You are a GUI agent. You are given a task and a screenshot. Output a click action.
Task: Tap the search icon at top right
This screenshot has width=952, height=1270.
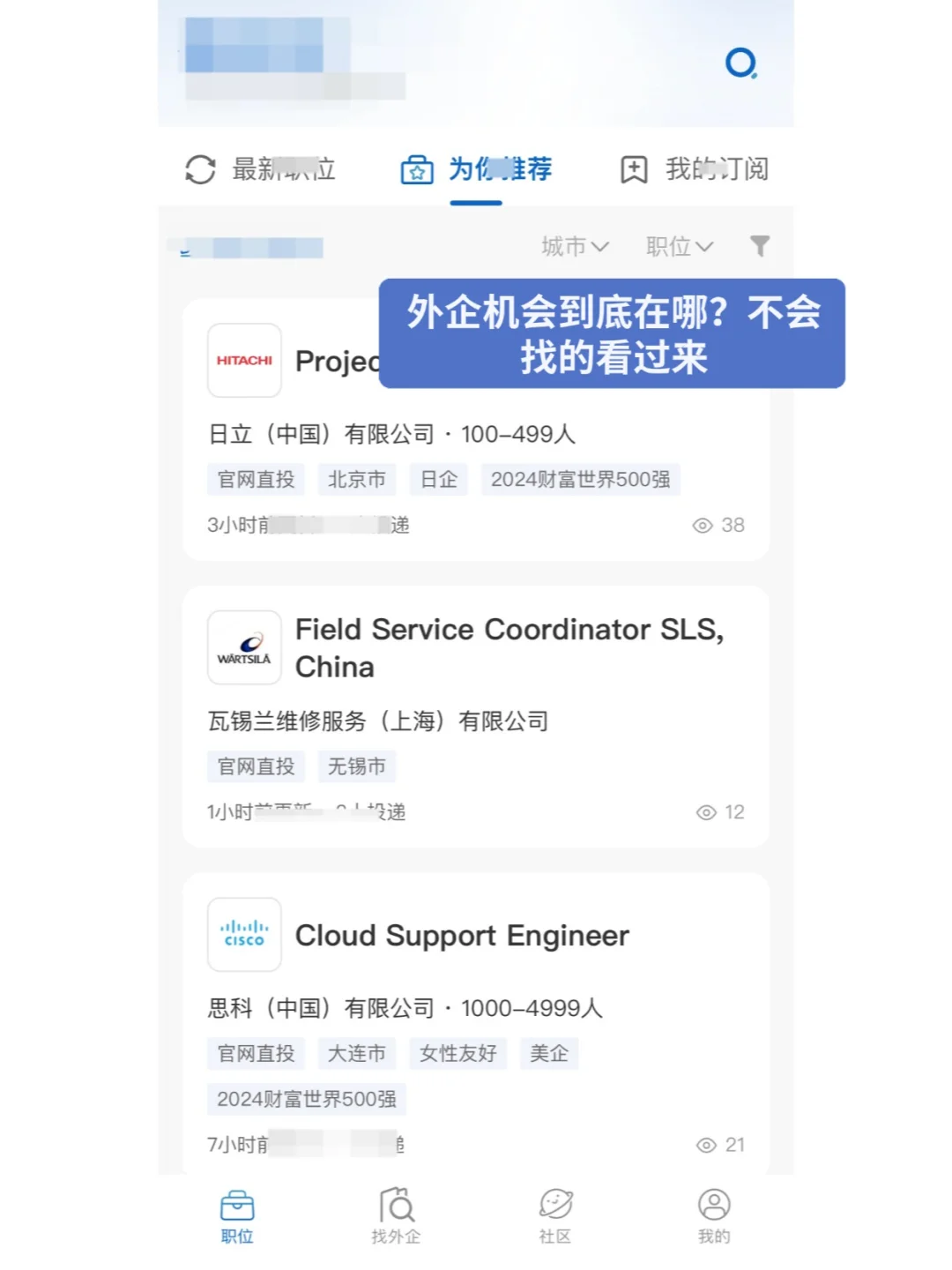point(741,63)
